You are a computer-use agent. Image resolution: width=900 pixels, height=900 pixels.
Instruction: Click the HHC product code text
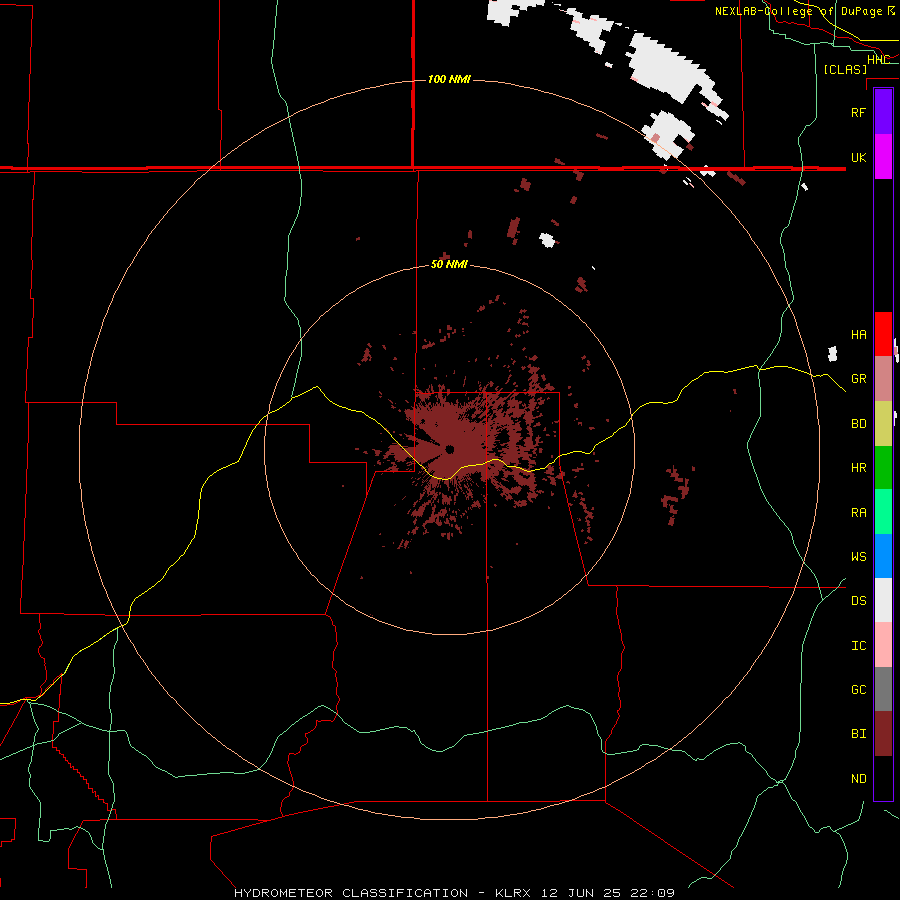tap(878, 59)
